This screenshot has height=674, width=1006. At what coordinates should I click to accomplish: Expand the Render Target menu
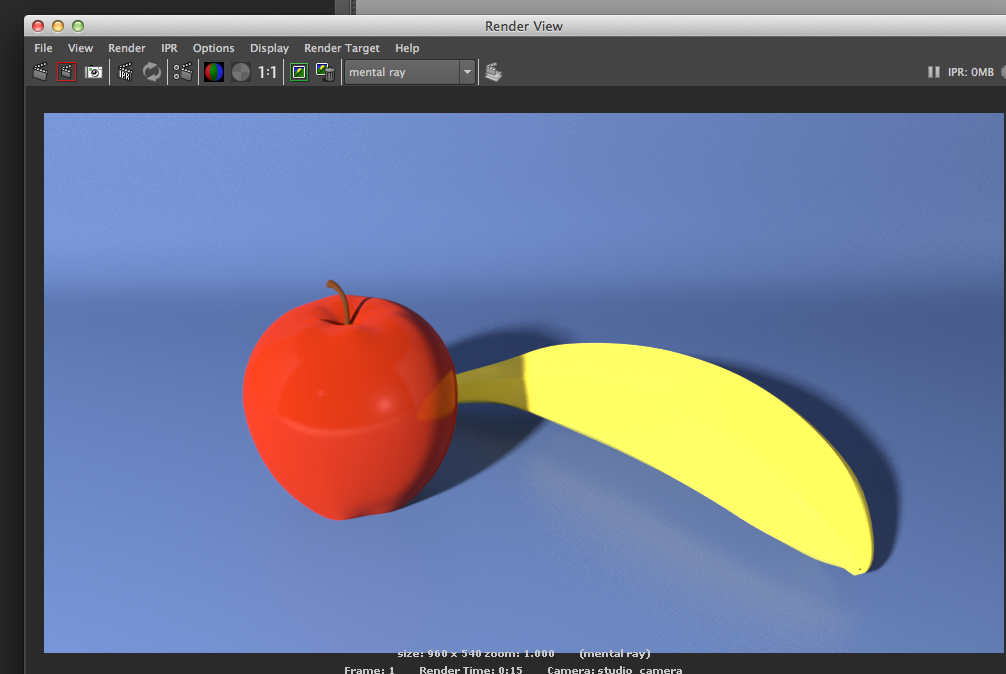point(341,48)
